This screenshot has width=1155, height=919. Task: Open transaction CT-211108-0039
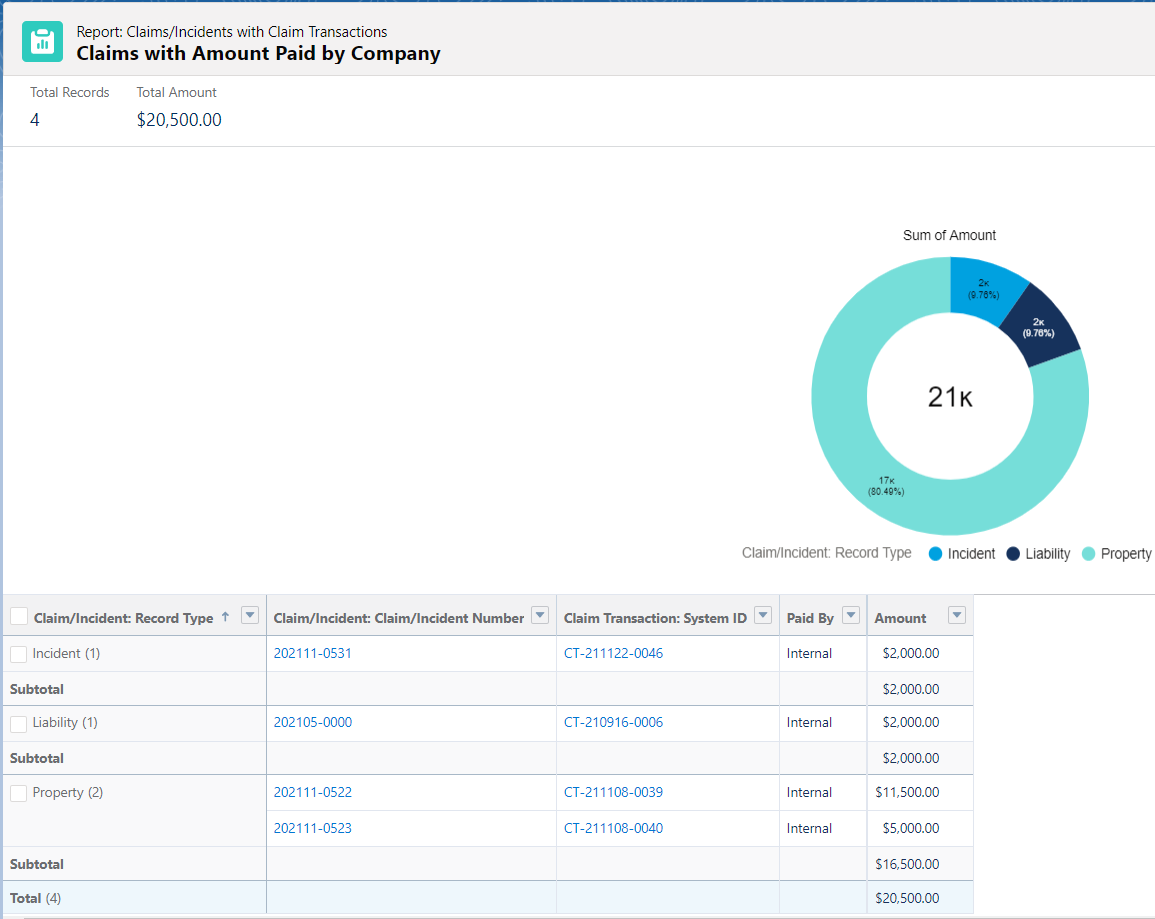point(613,792)
